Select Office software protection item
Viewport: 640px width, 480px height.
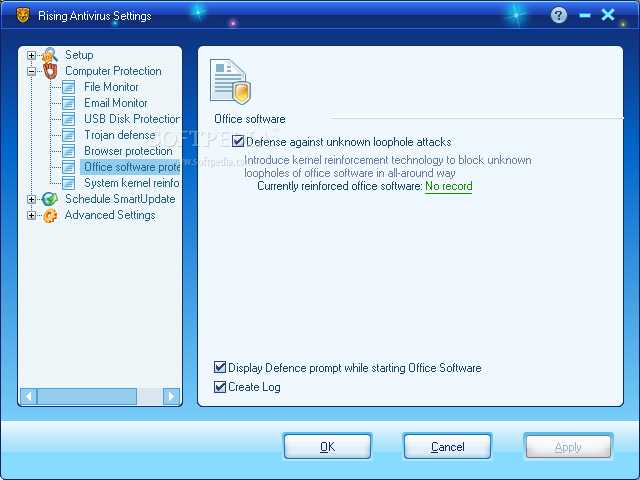(131, 167)
